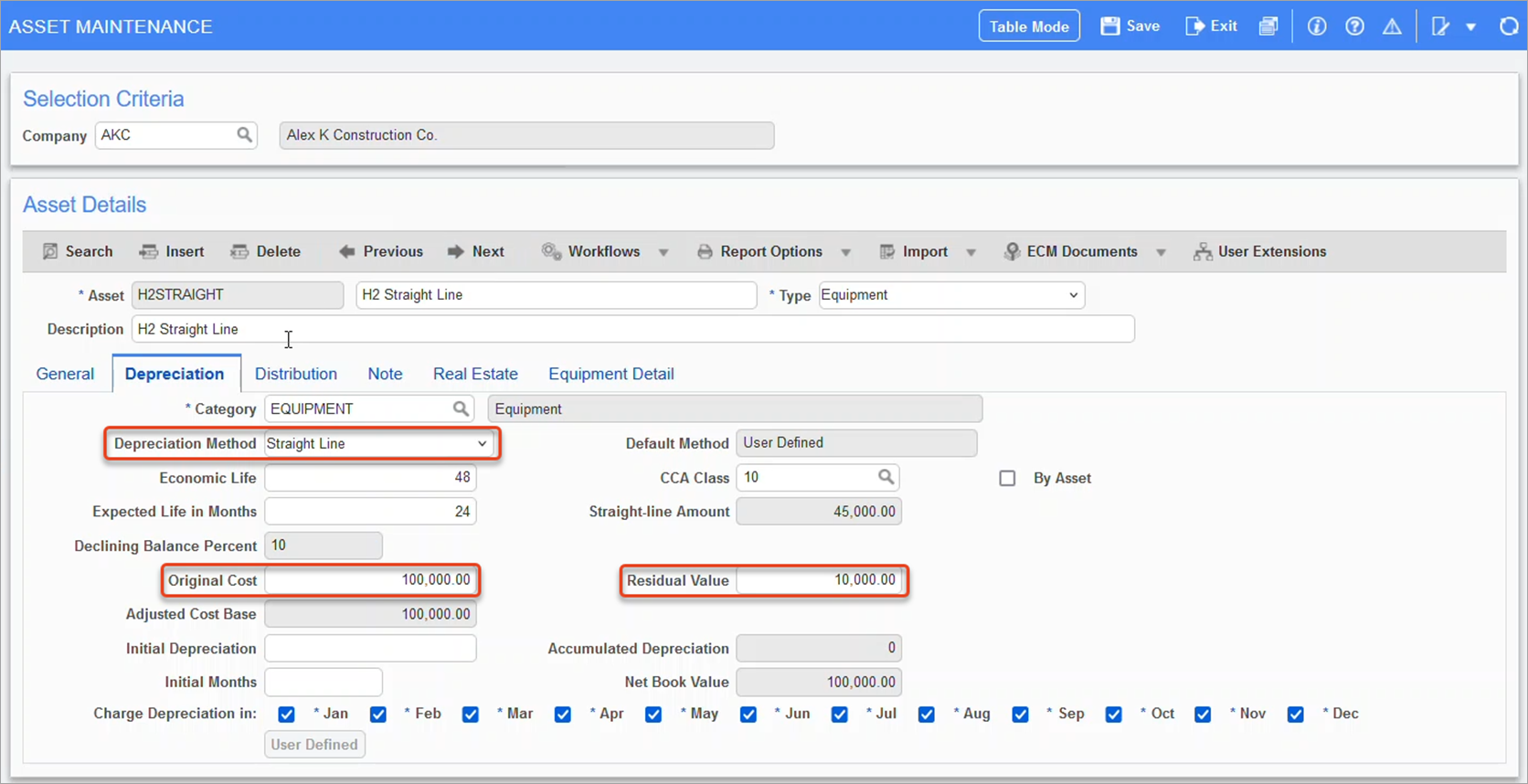Click Insert record button
This screenshot has height=784, width=1528.
pos(172,251)
